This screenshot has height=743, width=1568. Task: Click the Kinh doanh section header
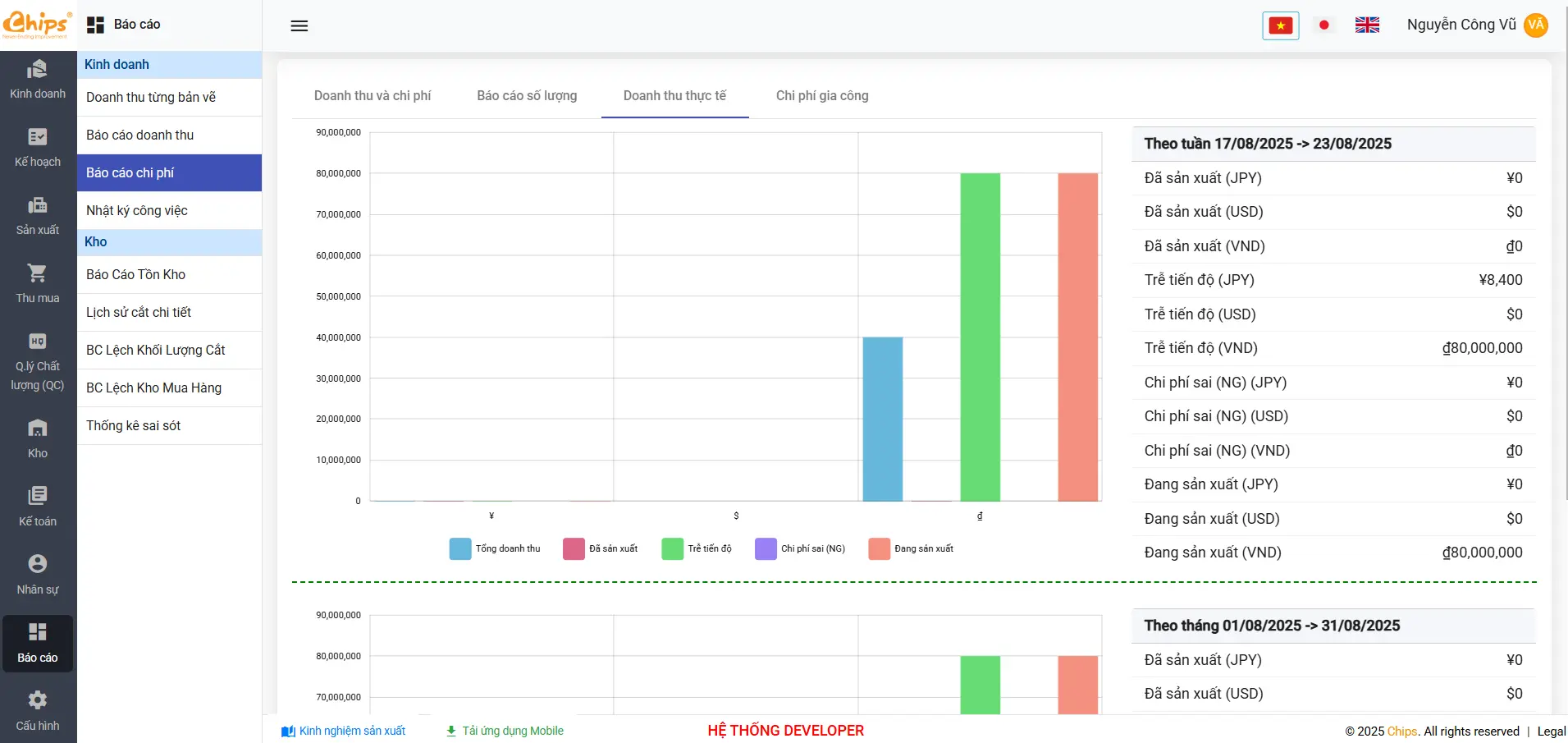[169, 65]
